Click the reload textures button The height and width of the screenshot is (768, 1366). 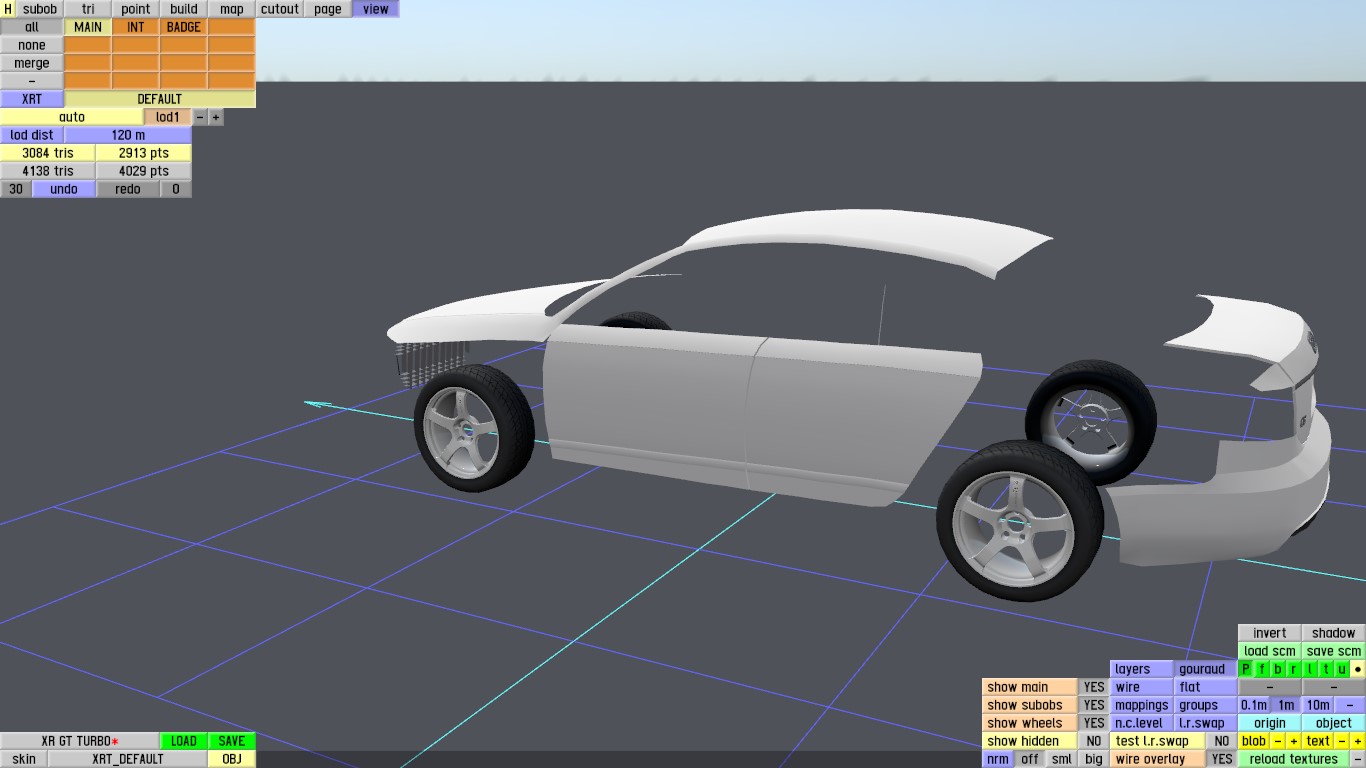click(1294, 759)
